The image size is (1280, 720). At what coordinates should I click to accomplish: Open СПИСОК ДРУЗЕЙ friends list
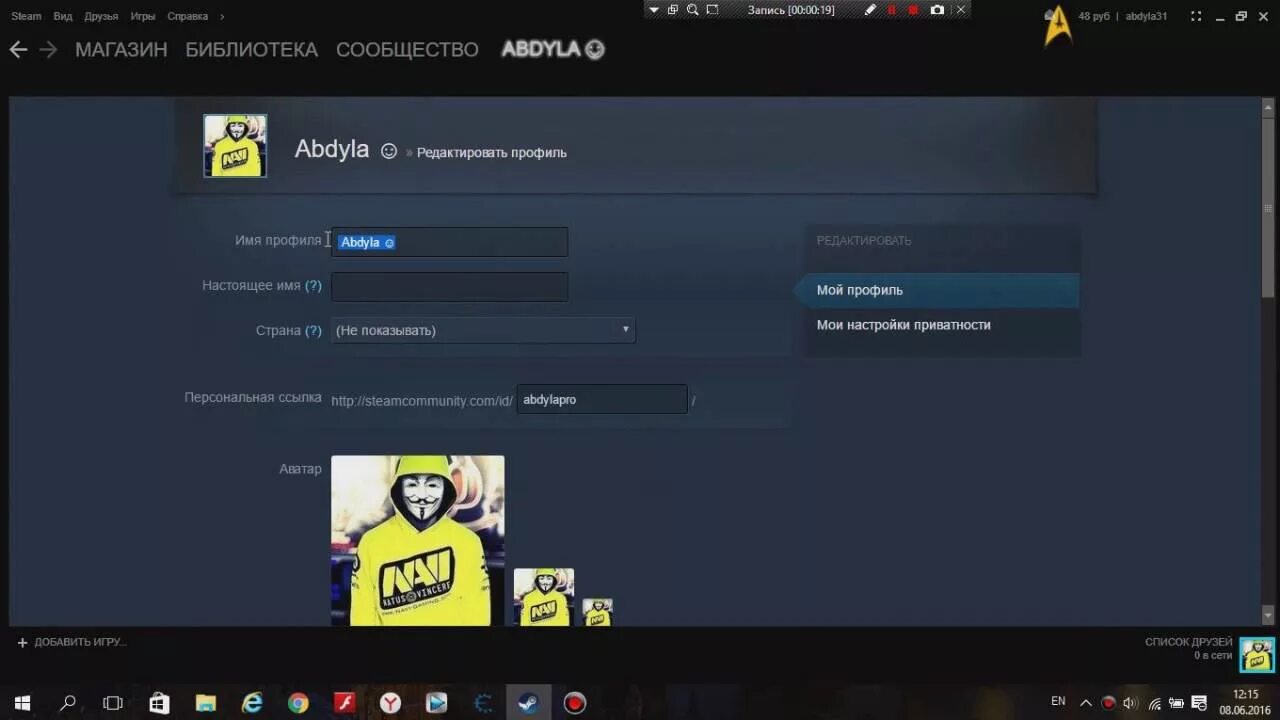1188,642
